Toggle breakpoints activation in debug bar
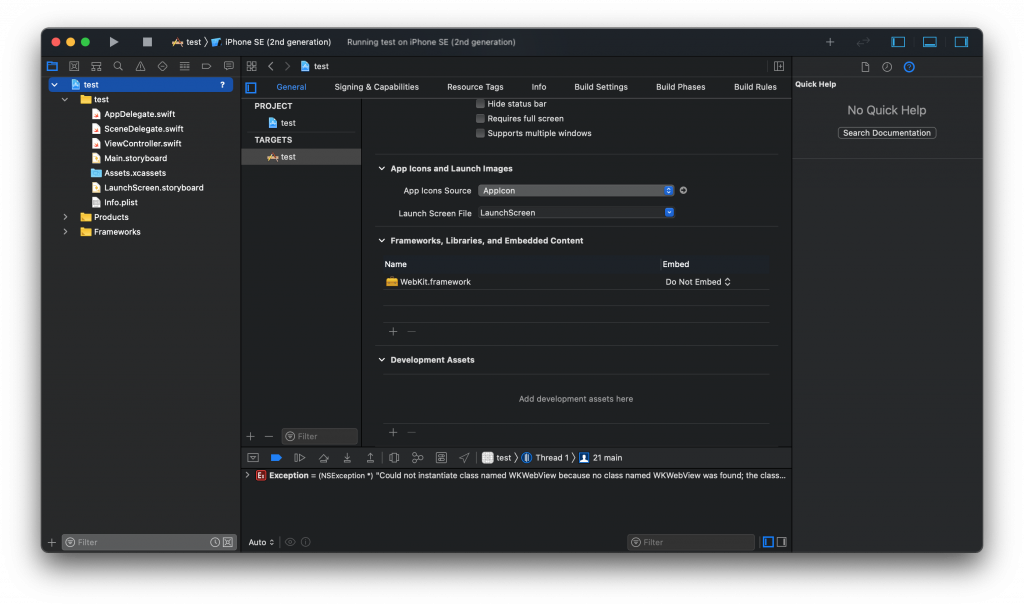Viewport: 1024px width, 607px height. [x=276, y=458]
